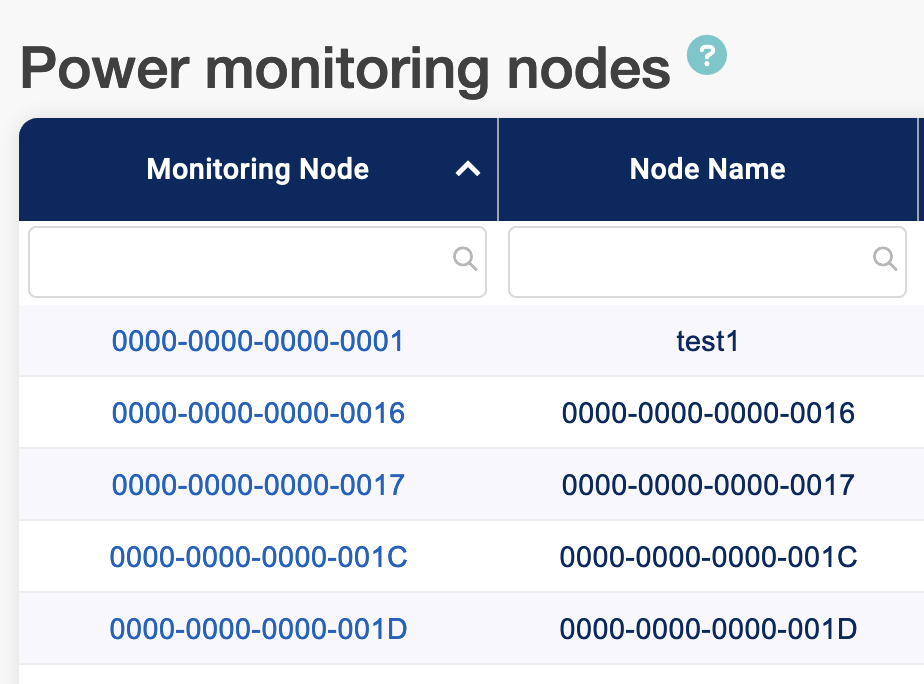
Task: Click the help question mark icon beside the title
Action: (x=706, y=54)
